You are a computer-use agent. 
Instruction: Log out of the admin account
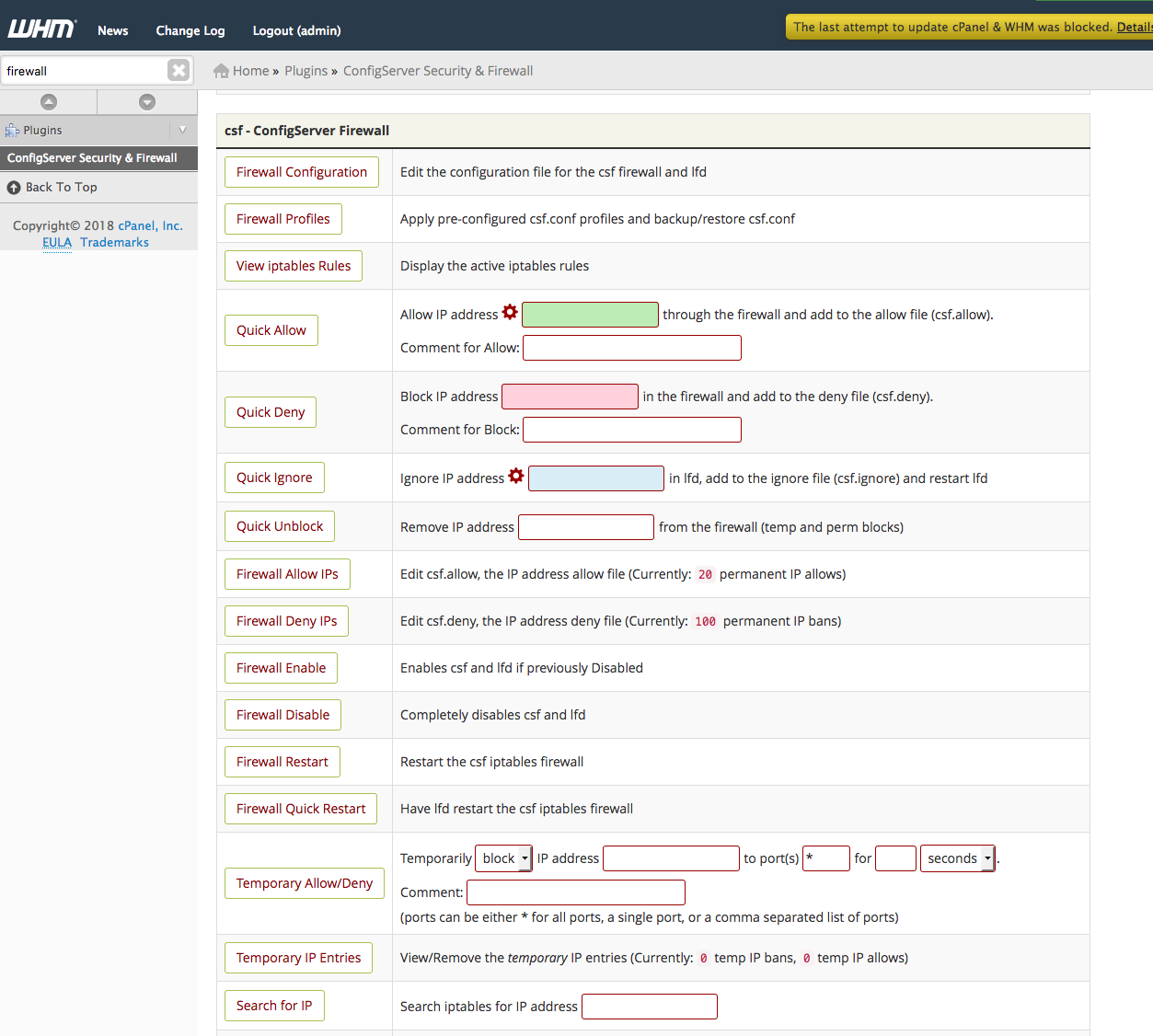tap(296, 30)
